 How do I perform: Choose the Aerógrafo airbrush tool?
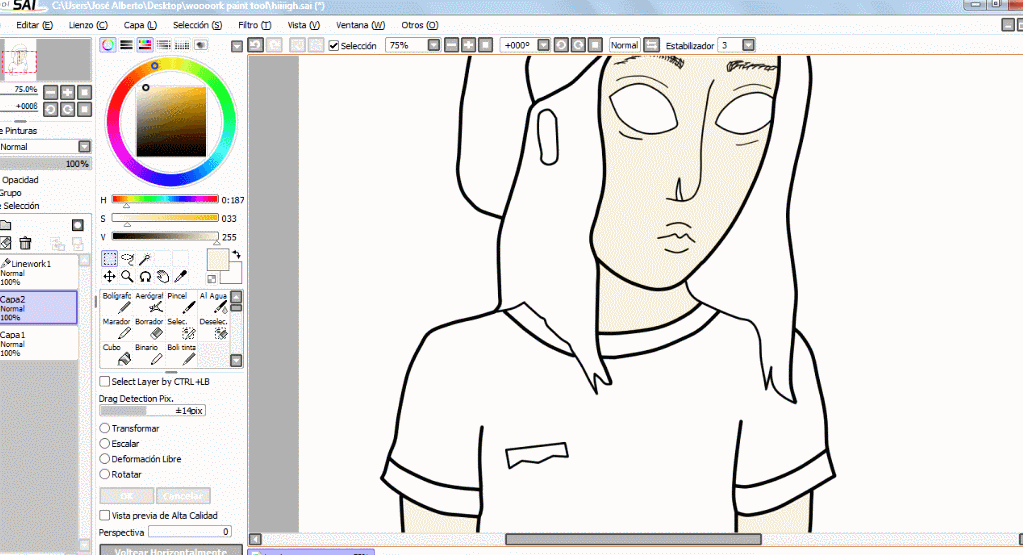pyautogui.click(x=149, y=303)
